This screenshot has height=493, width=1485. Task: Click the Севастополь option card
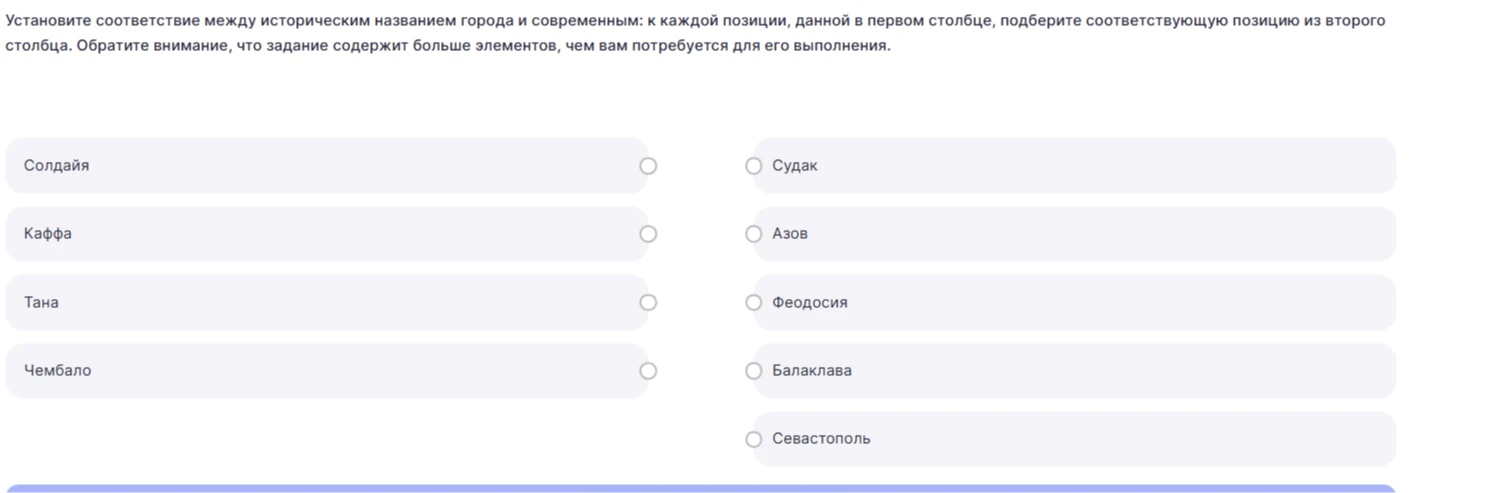click(1074, 439)
